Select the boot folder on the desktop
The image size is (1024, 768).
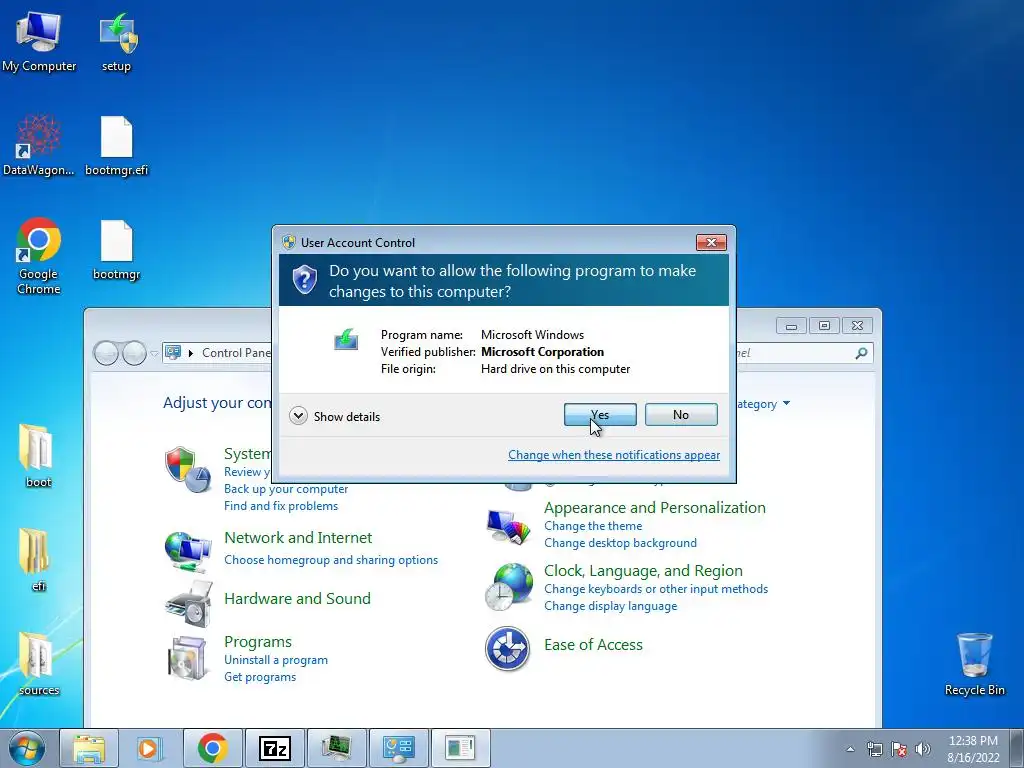pos(38,456)
